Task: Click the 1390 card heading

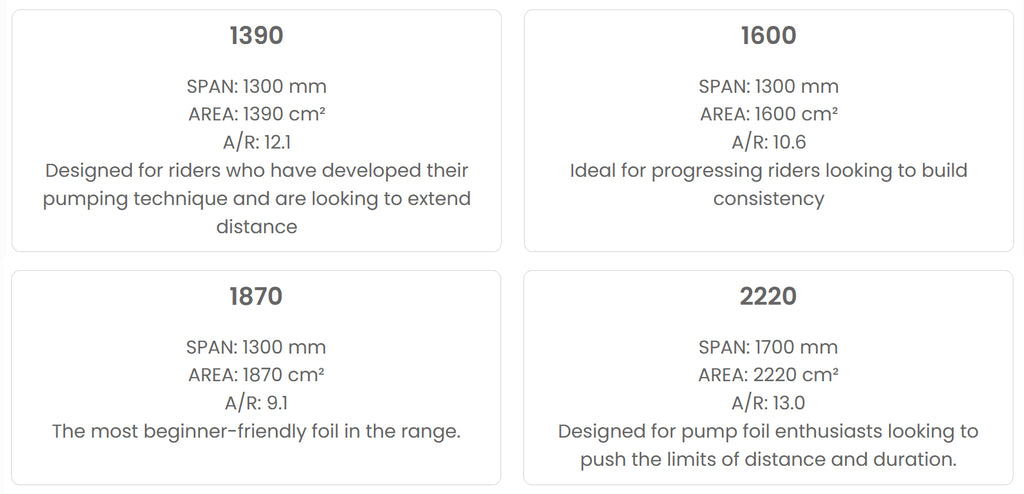Action: click(257, 36)
